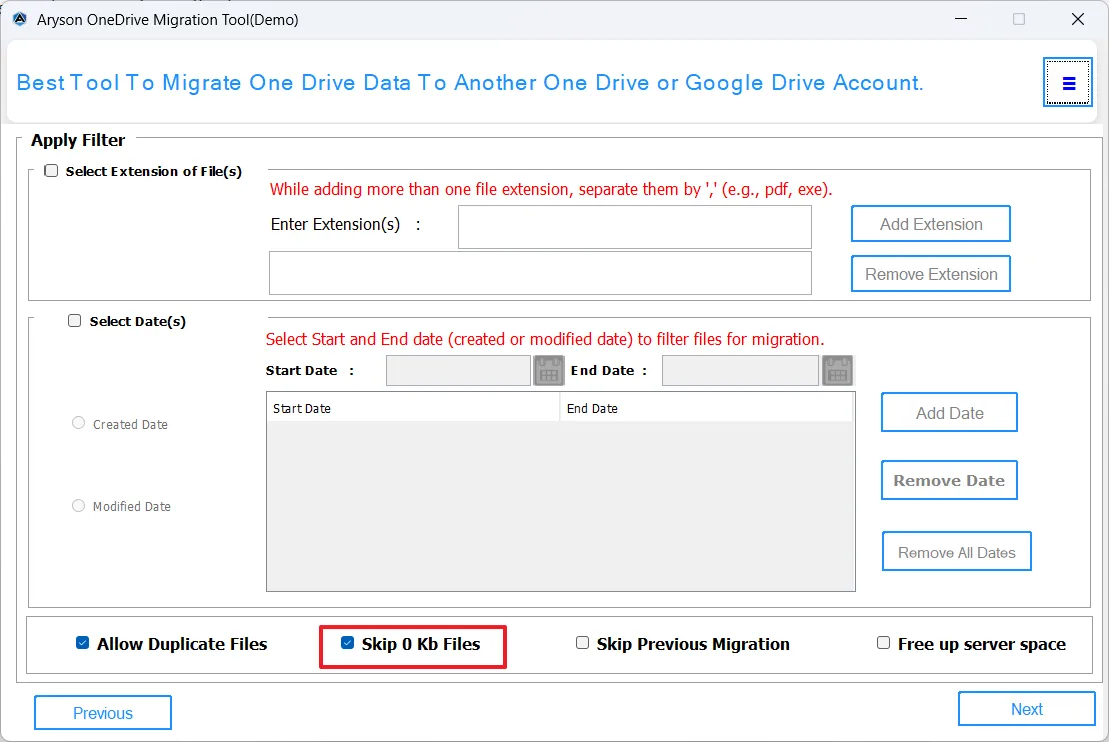Enable Select Extension of File(s) checkbox
The width and height of the screenshot is (1109, 742).
[x=51, y=171]
